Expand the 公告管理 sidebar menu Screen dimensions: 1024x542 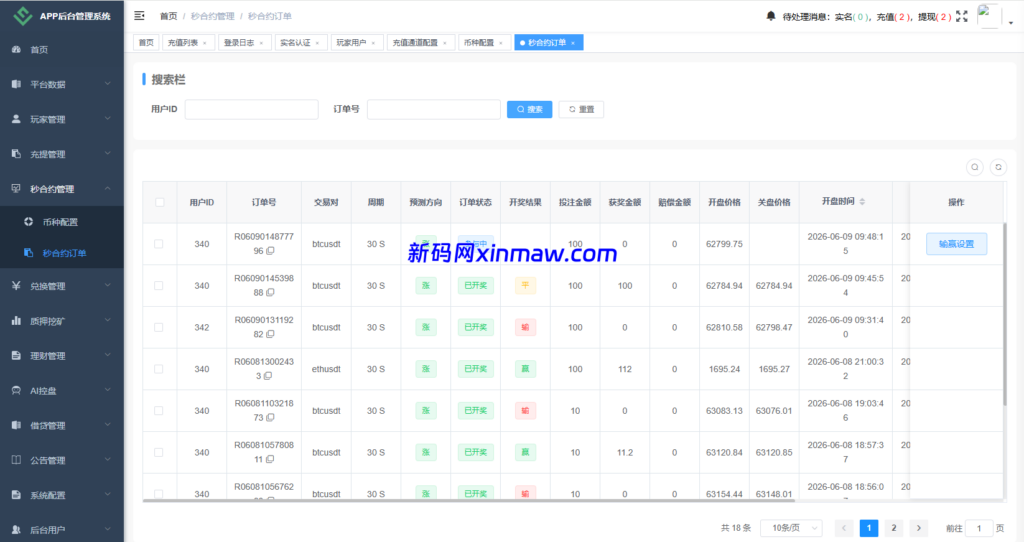[x=62, y=460]
